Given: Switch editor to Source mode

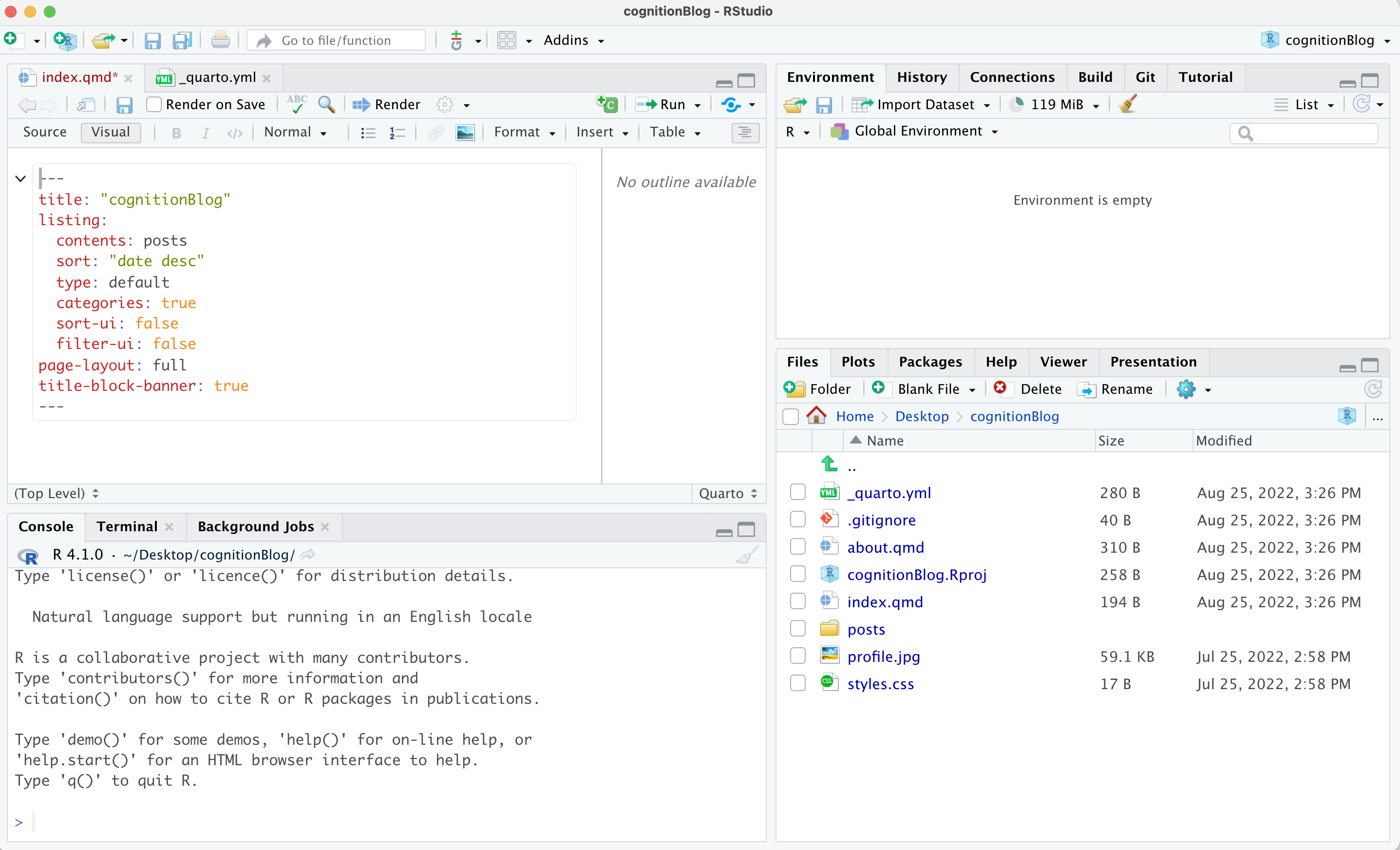Looking at the screenshot, I should tap(45, 133).
